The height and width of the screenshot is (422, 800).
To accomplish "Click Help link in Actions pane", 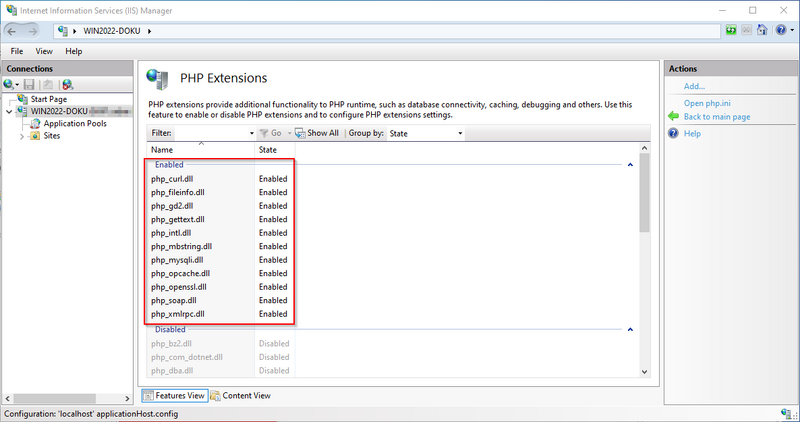I will [692, 134].
